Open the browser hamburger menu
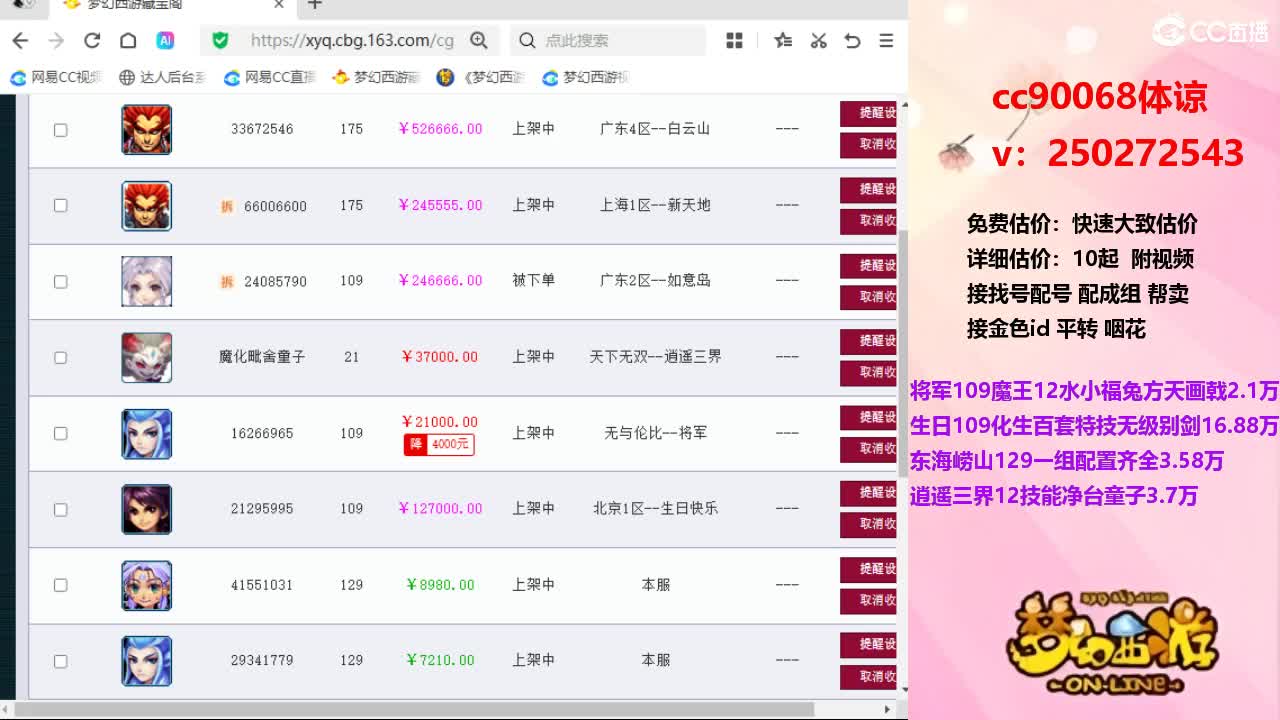 [x=886, y=40]
